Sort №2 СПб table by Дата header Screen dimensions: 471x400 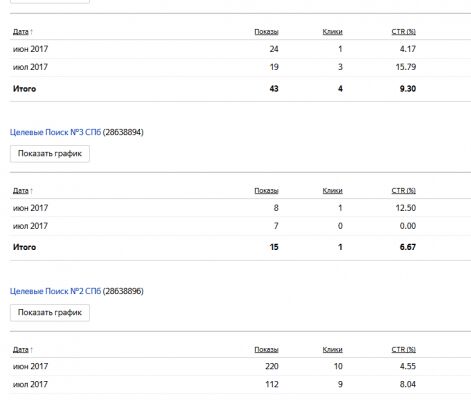(x=21, y=350)
